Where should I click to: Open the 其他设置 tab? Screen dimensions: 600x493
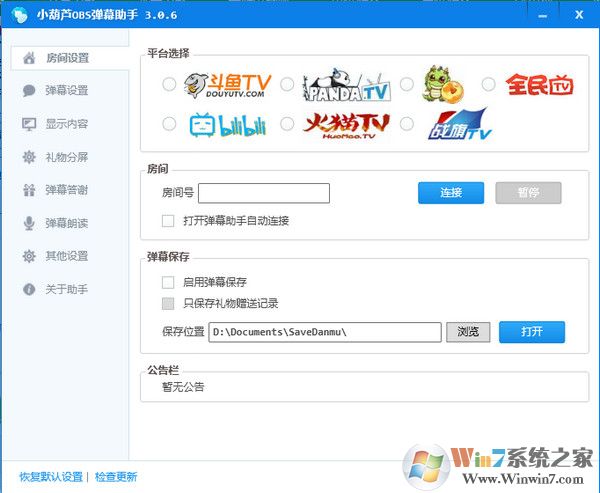tap(66, 256)
